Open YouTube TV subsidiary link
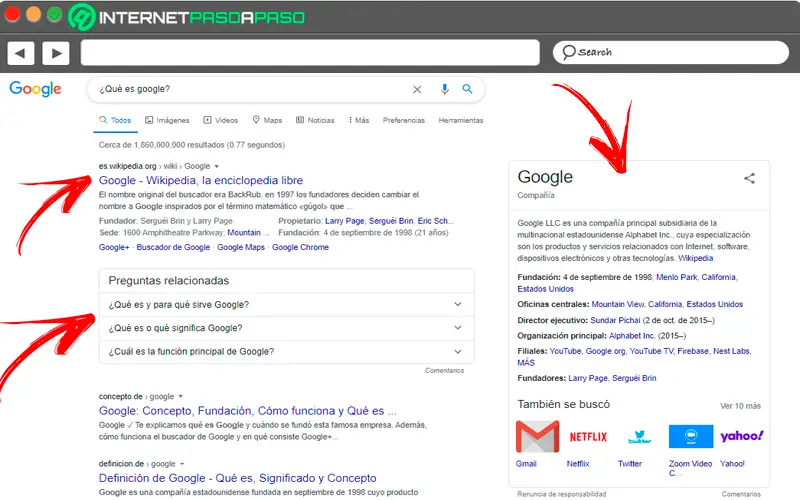The width and height of the screenshot is (800, 500). click(x=651, y=351)
